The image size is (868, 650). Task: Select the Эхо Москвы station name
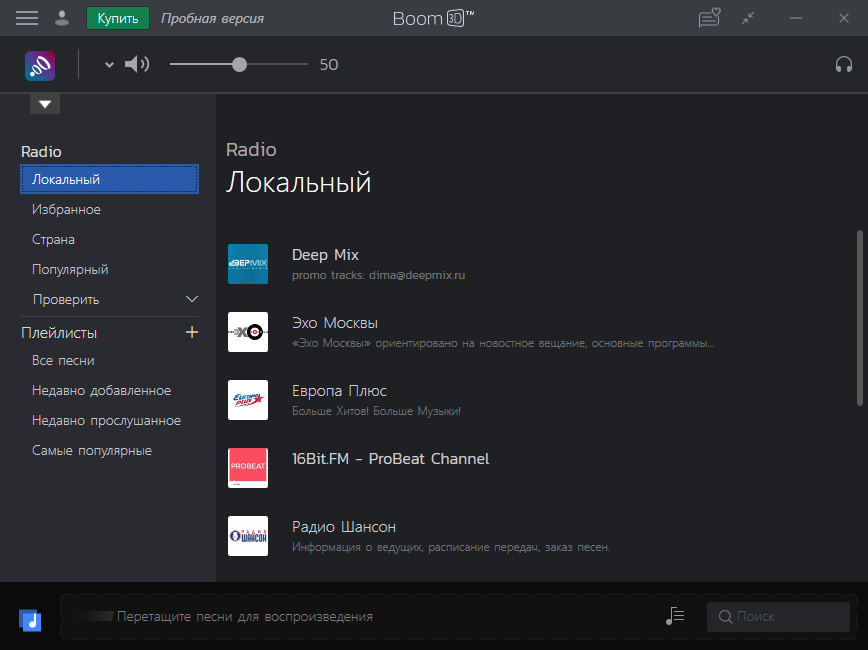click(x=335, y=323)
